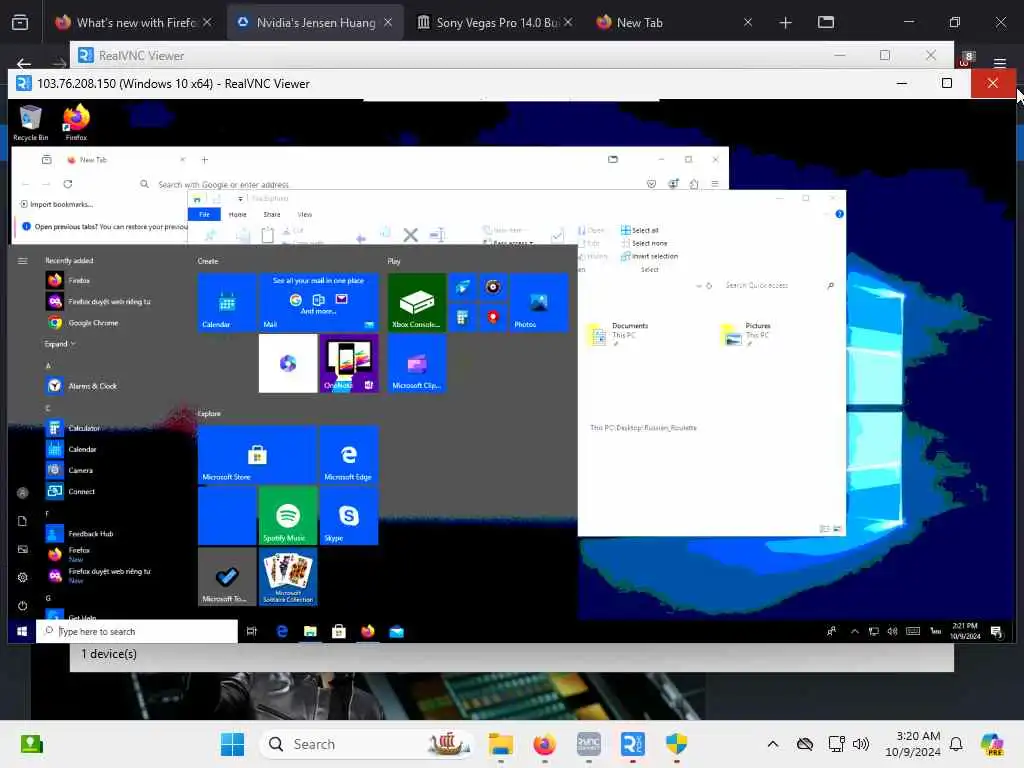This screenshot has width=1024, height=768.
Task: Open the Maps small tile
Action: (x=493, y=318)
